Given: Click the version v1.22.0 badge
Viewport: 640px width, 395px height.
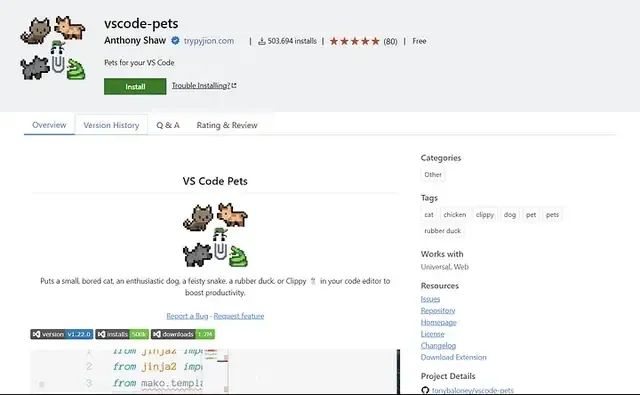Looking at the screenshot, I should [x=62, y=334].
